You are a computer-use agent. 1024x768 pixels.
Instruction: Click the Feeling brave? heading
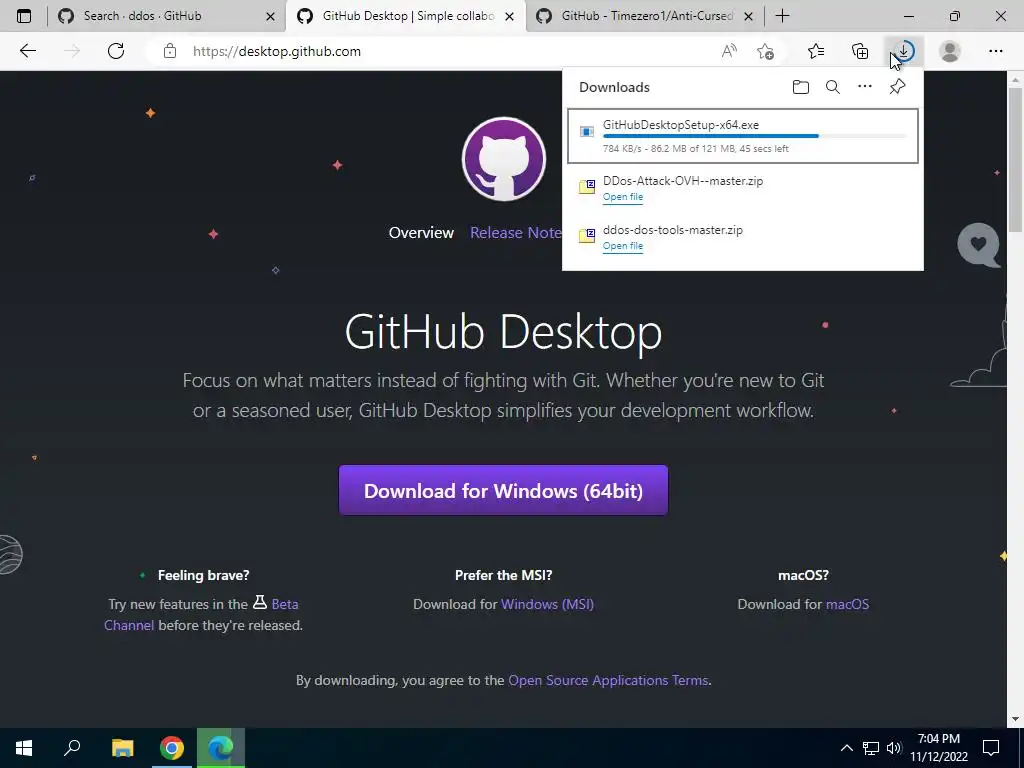click(x=203, y=575)
